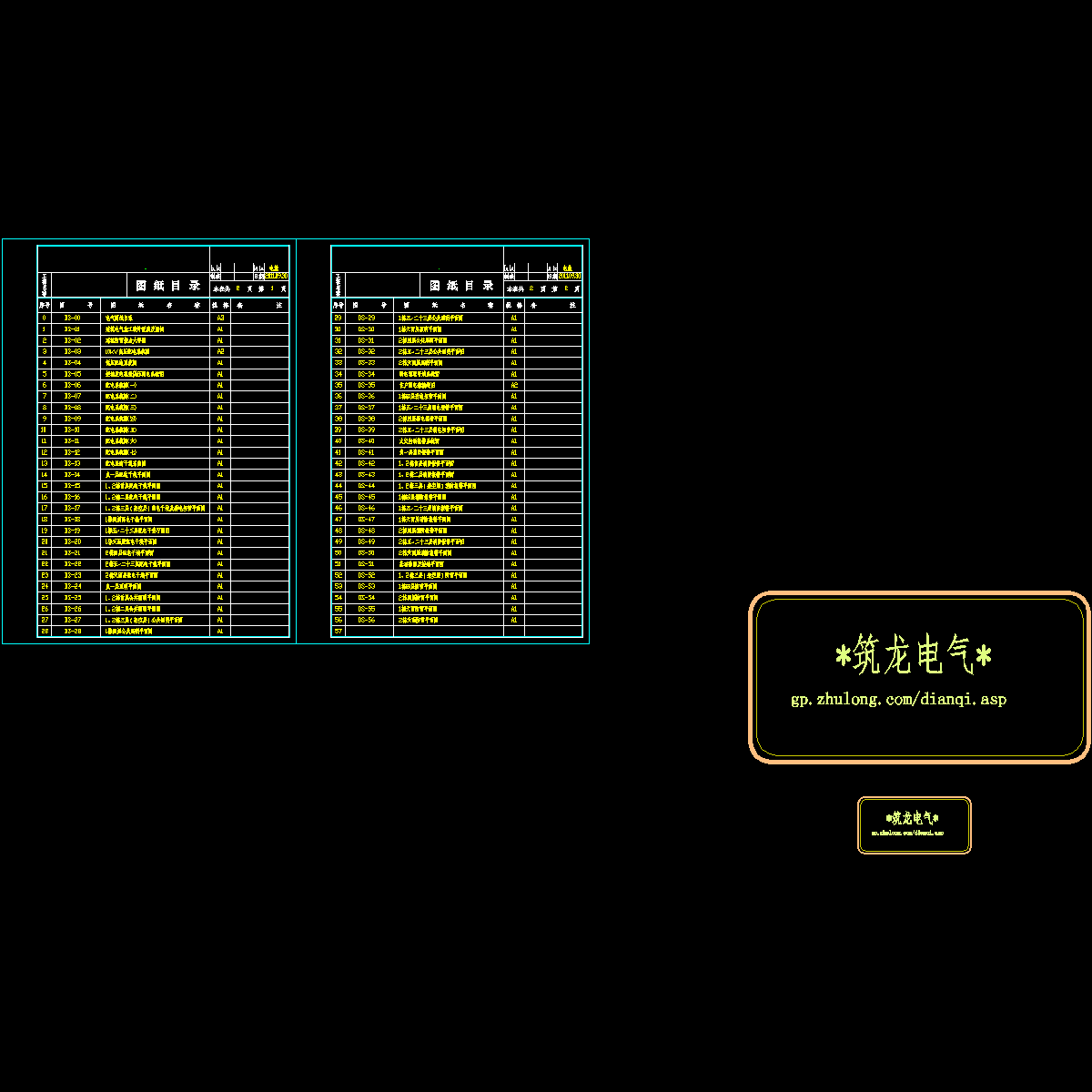
Task: Click the A2 size cell in row 3
Action: coord(220,351)
